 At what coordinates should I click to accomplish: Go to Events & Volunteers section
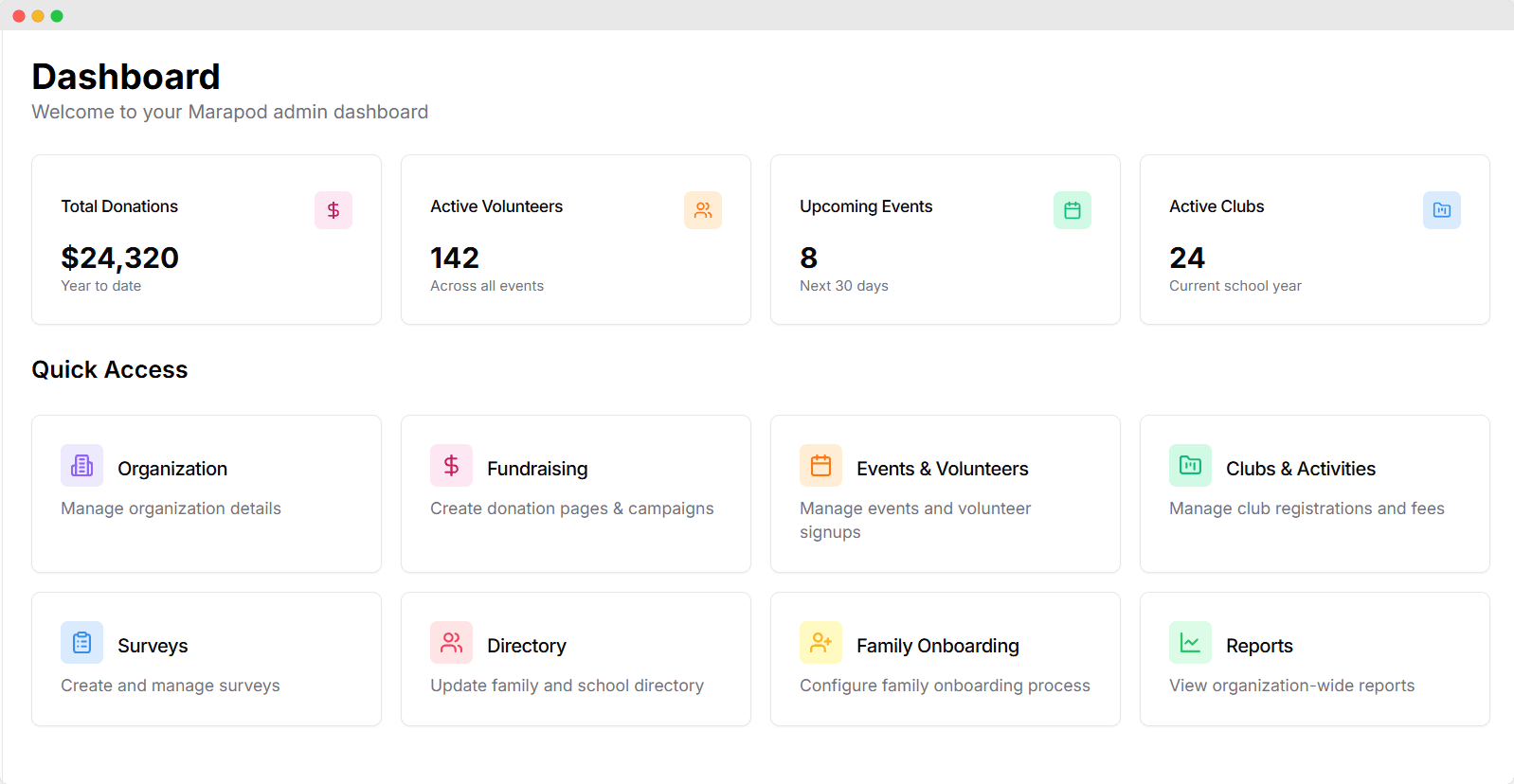(x=946, y=493)
